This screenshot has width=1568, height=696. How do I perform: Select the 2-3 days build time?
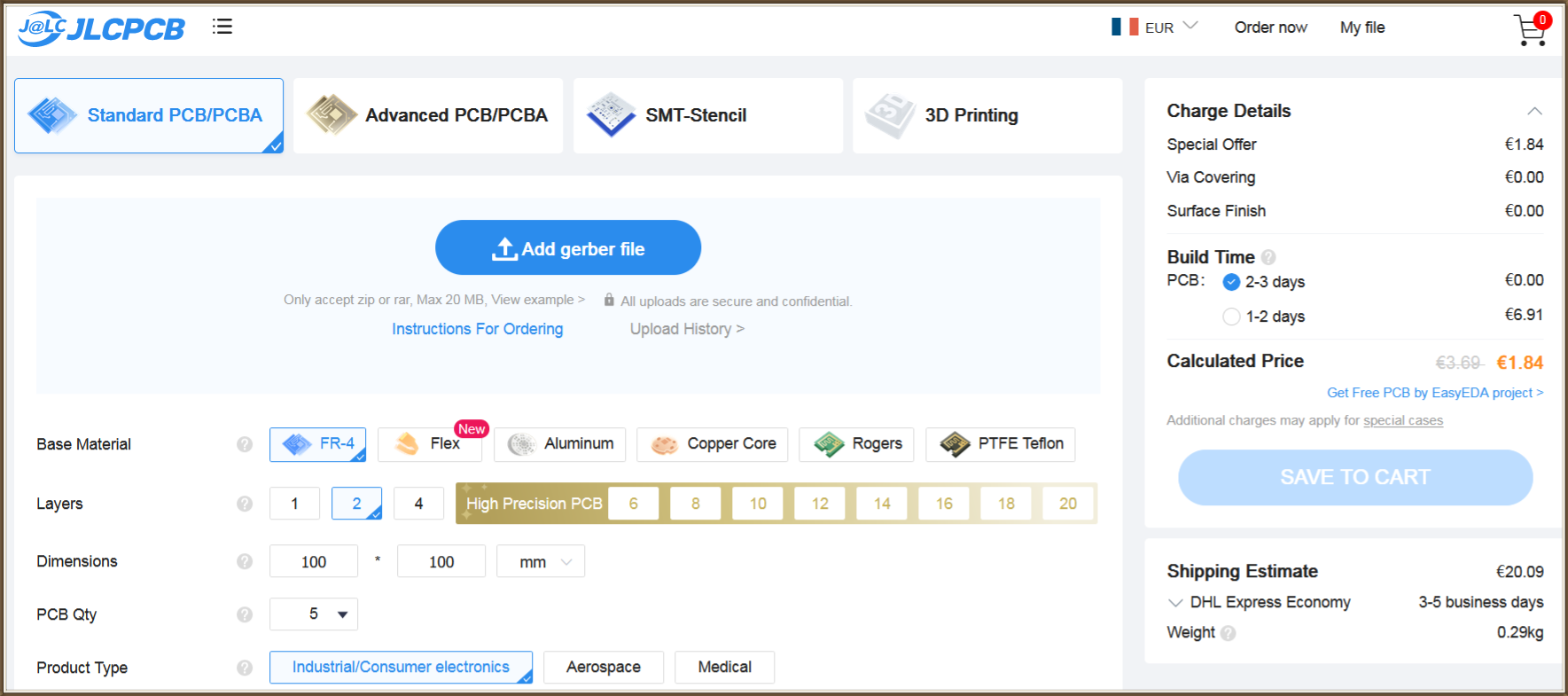tap(1231, 282)
